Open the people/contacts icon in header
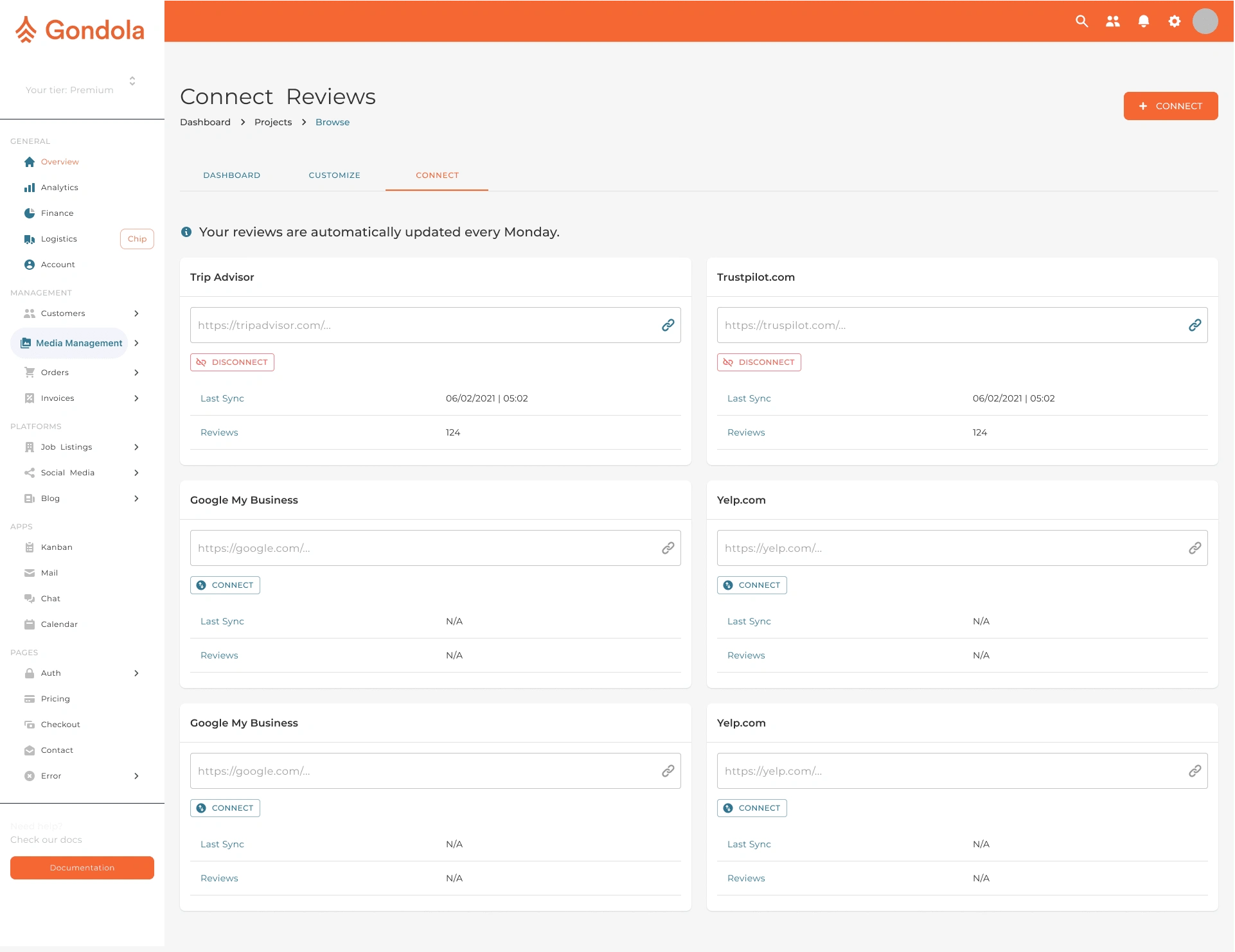The height and width of the screenshot is (952, 1235). (1113, 21)
